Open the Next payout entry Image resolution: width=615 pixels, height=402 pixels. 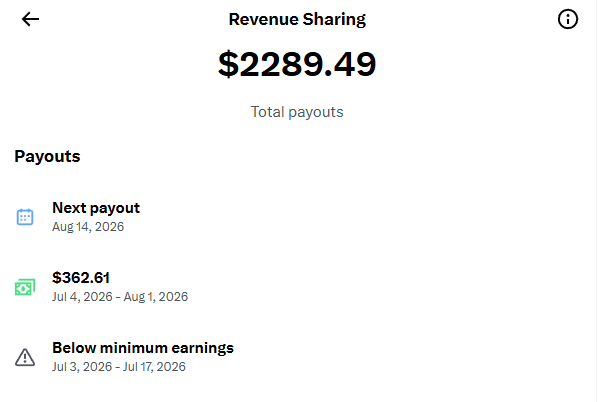pyautogui.click(x=298, y=217)
